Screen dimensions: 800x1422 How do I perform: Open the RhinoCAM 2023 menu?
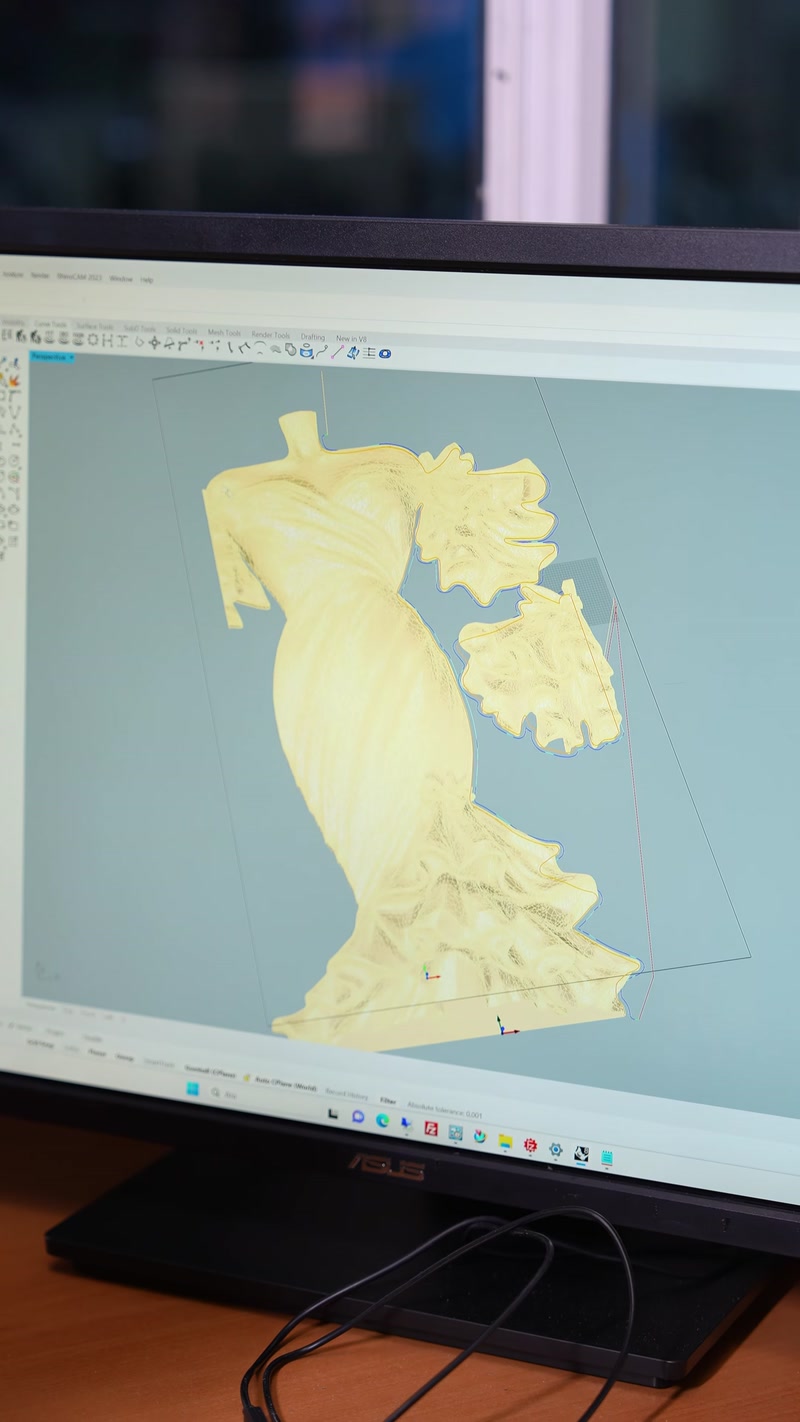pos(79,277)
